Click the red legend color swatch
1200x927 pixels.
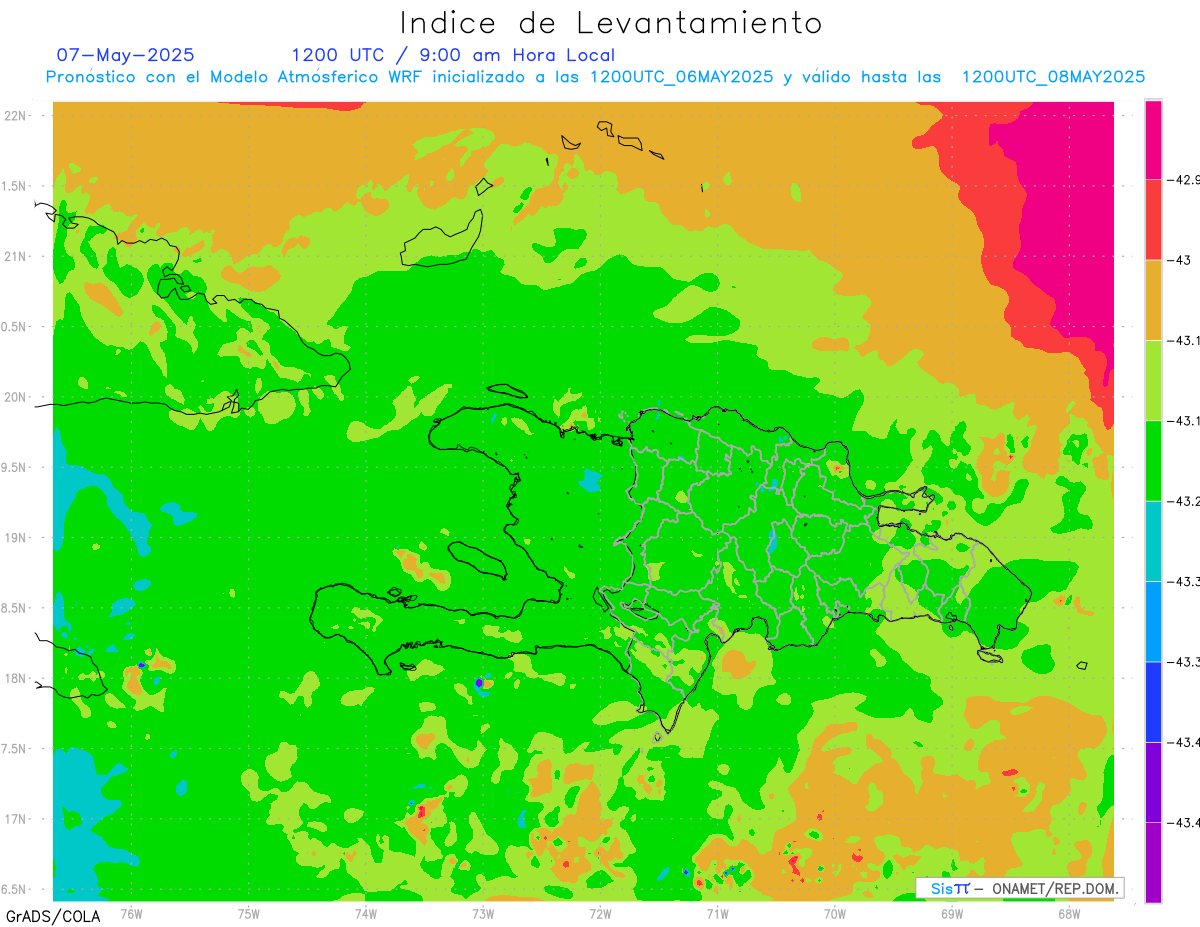pyautogui.click(x=1153, y=220)
